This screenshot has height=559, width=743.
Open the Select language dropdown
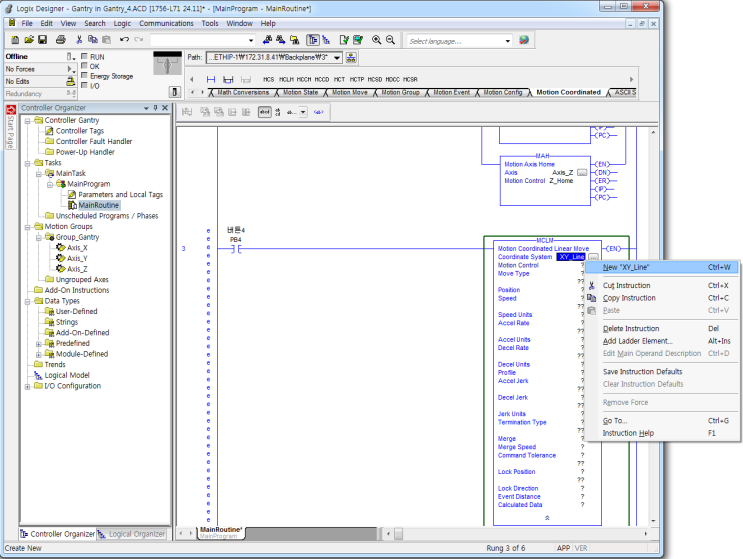507,41
